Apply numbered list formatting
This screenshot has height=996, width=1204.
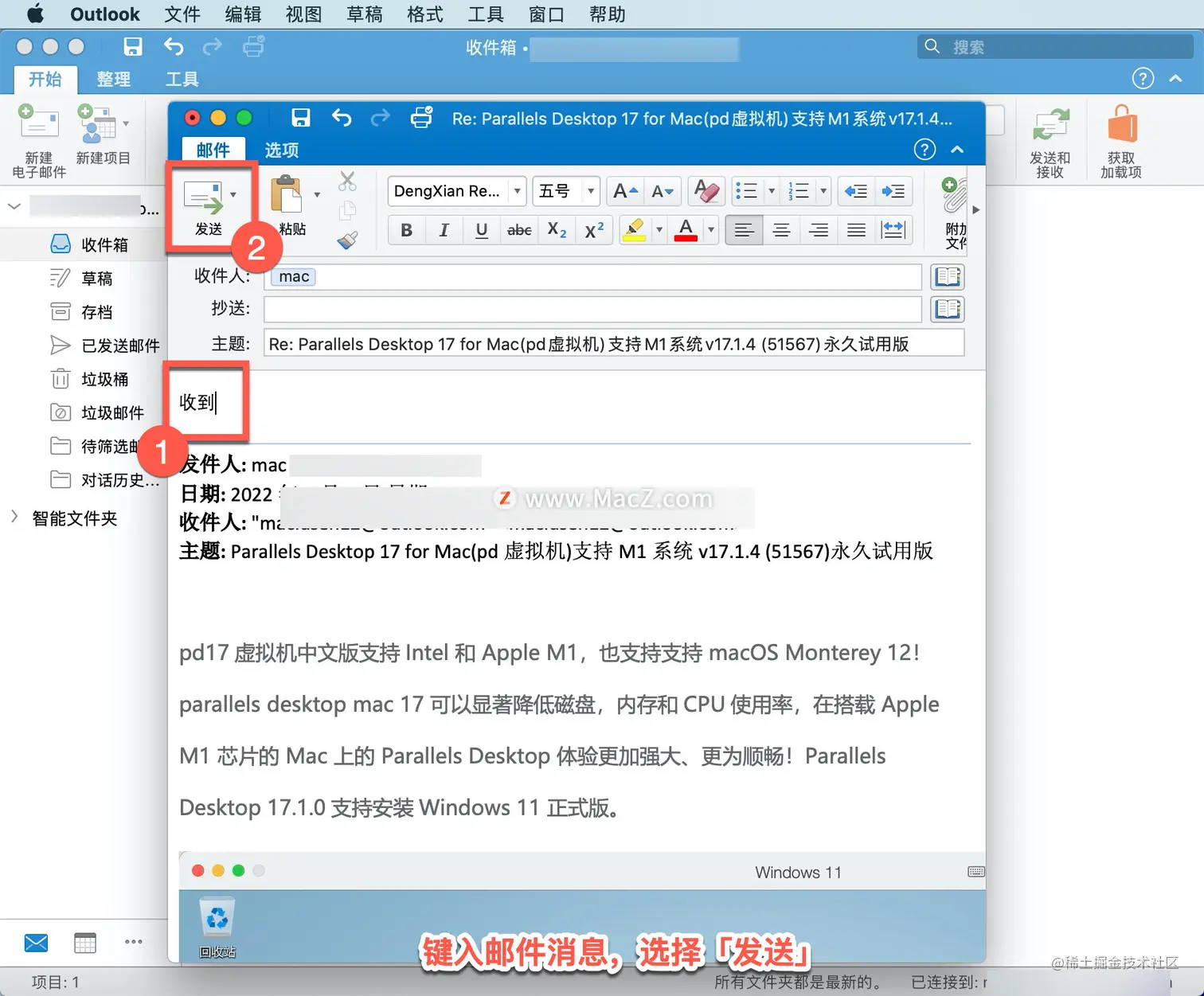pos(799,191)
